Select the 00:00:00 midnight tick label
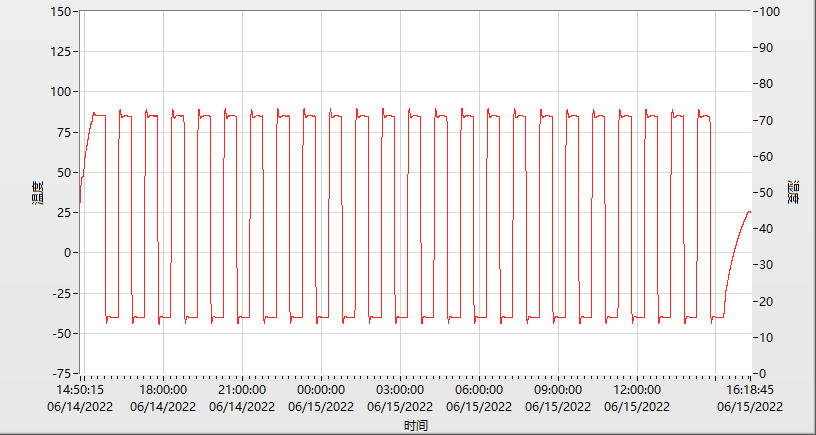The width and height of the screenshot is (816, 435). coord(321,390)
